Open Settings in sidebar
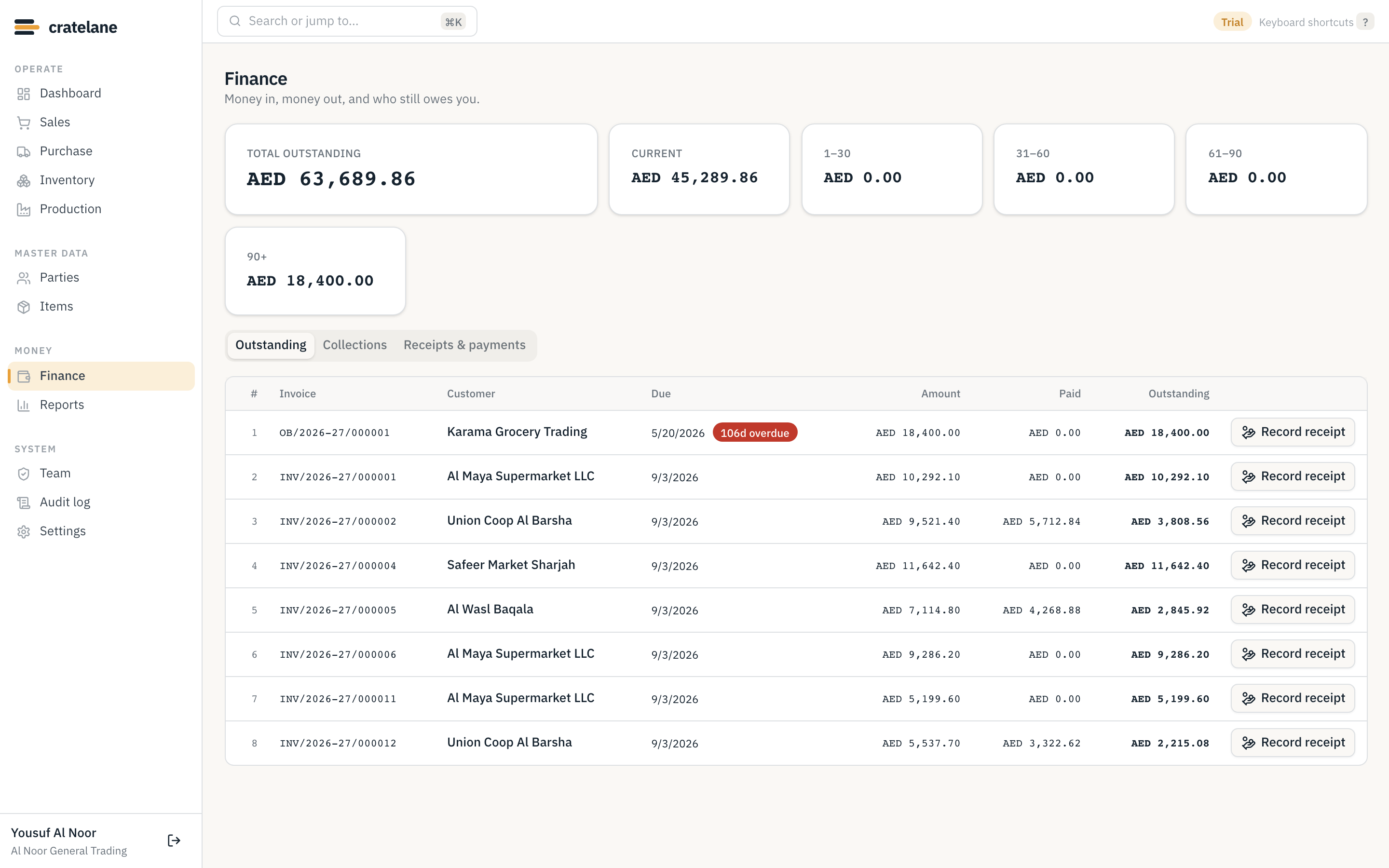 coord(102,531)
